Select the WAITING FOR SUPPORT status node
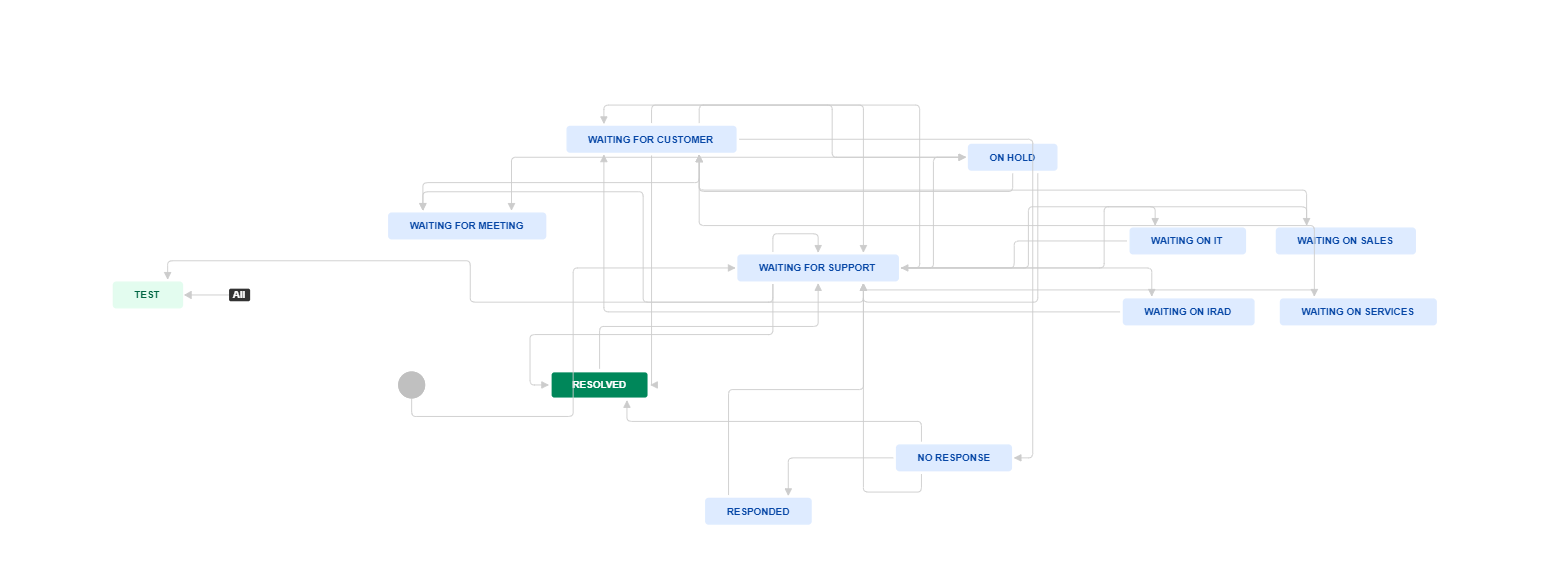 point(818,268)
